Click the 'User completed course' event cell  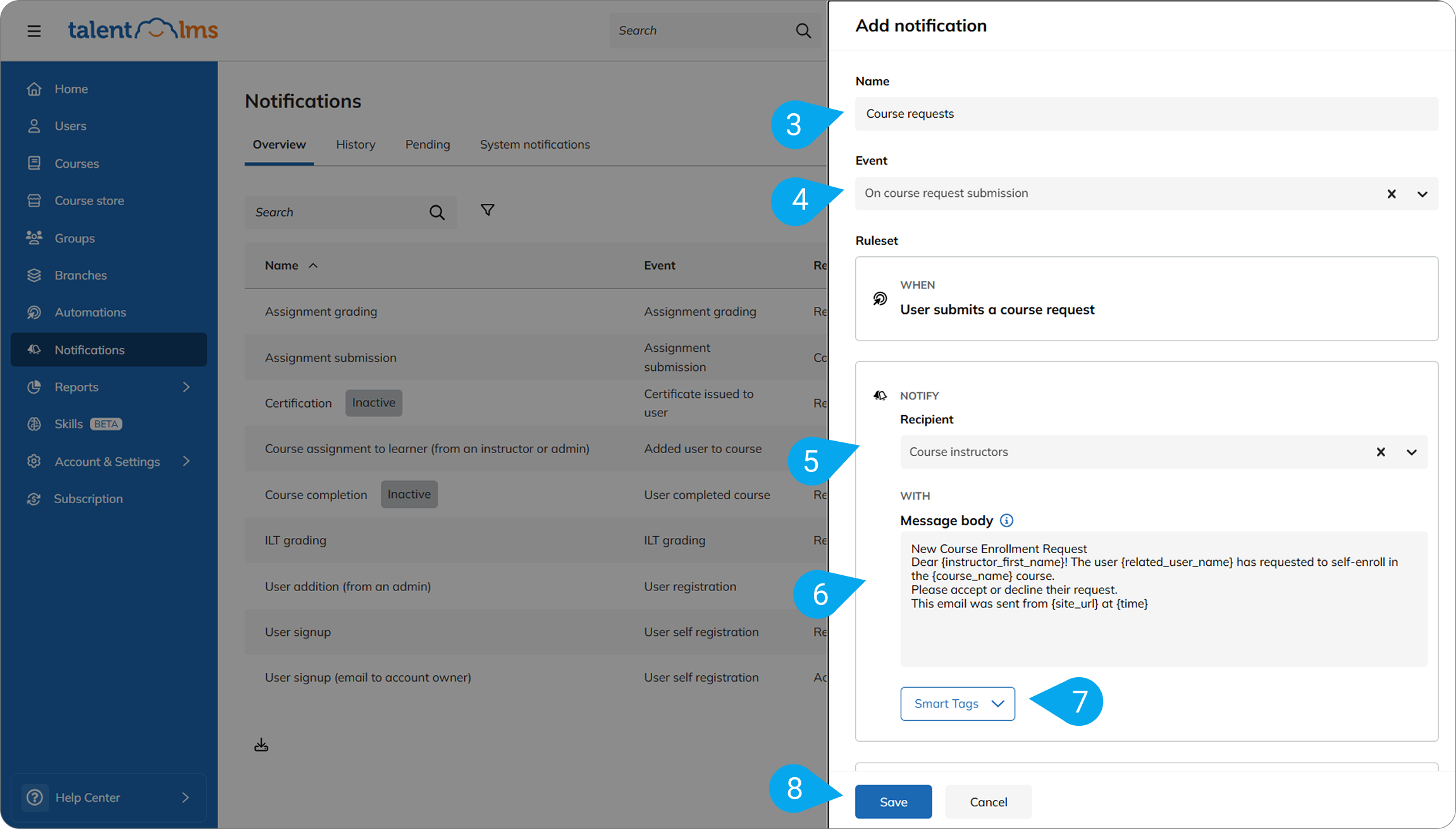(707, 495)
